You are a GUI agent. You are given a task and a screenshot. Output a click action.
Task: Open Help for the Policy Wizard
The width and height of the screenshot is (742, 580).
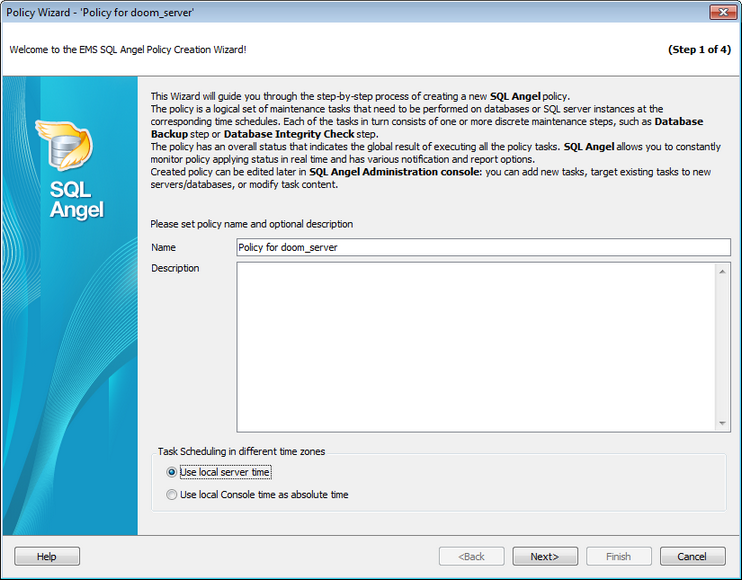[x=47, y=556]
